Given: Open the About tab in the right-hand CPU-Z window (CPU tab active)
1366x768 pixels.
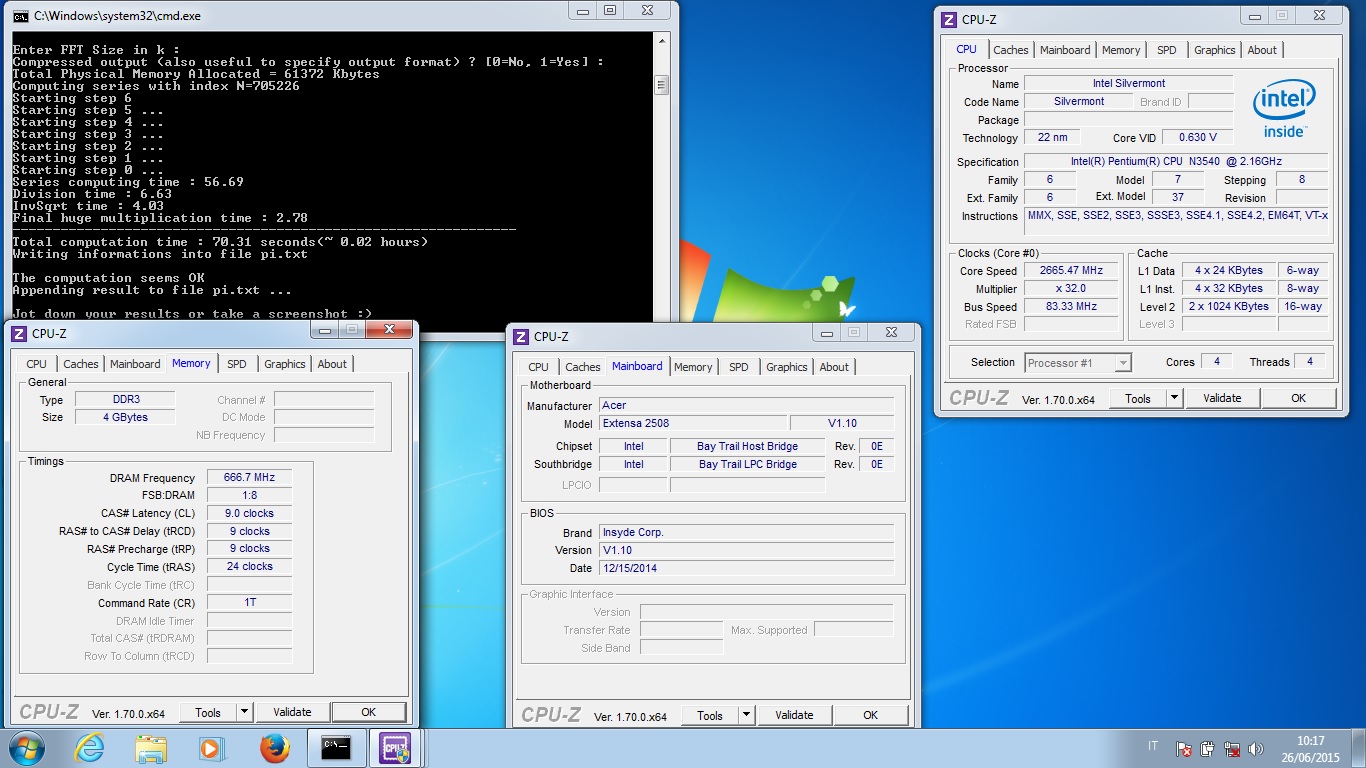Looking at the screenshot, I should 1262,50.
